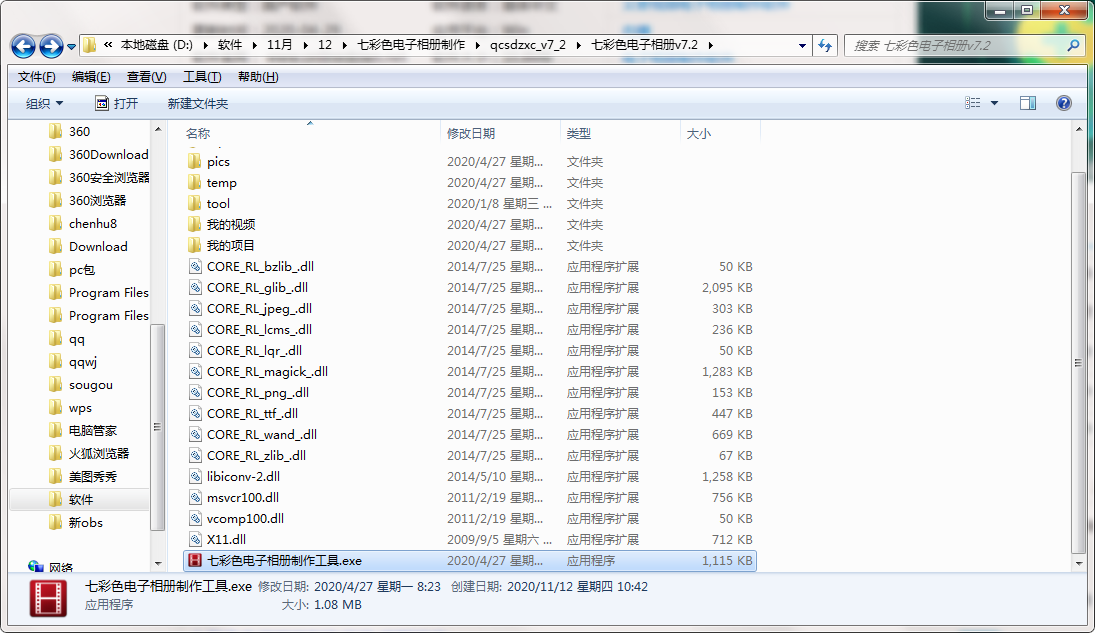The width and height of the screenshot is (1095, 633).
Task: Open the 帮助(H) menu
Action: point(258,77)
